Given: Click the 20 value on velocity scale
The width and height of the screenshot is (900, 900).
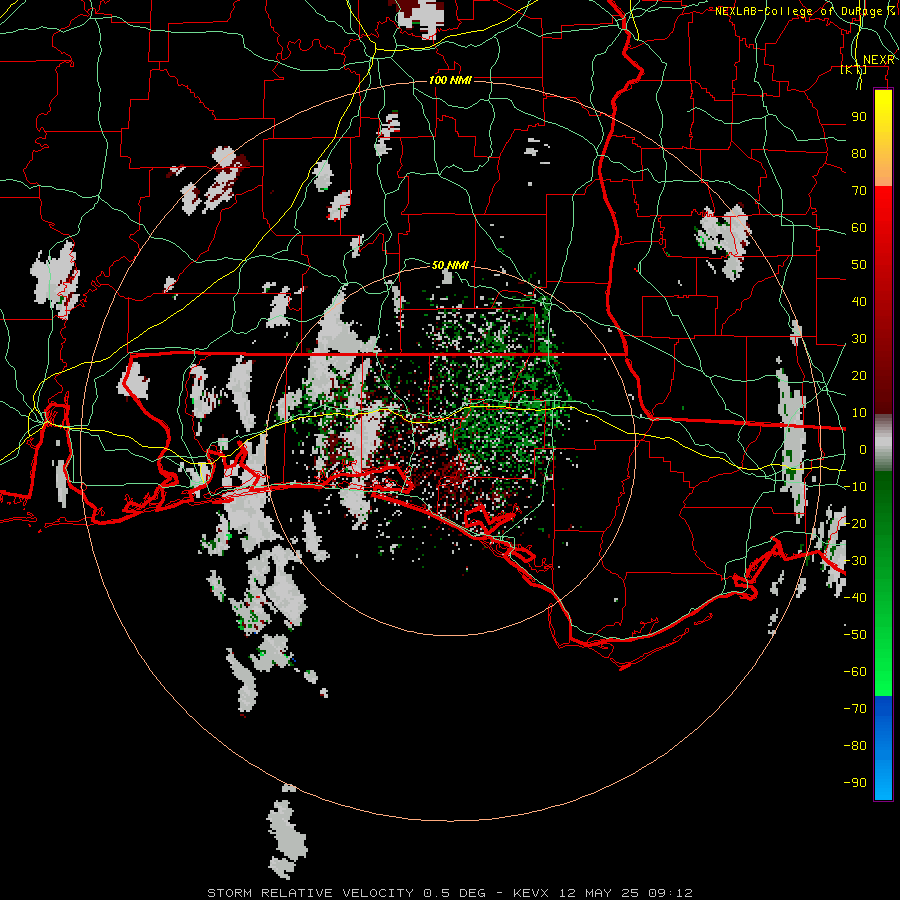Looking at the screenshot, I should click(859, 376).
